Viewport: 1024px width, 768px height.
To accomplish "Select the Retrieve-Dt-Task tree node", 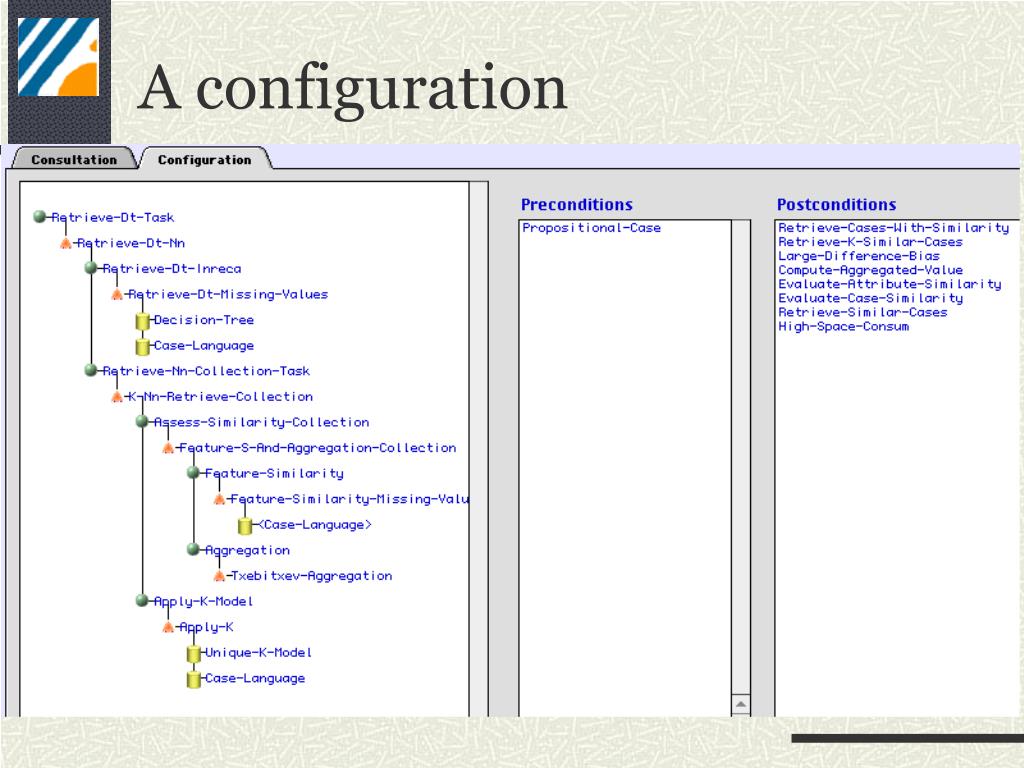I will point(112,217).
